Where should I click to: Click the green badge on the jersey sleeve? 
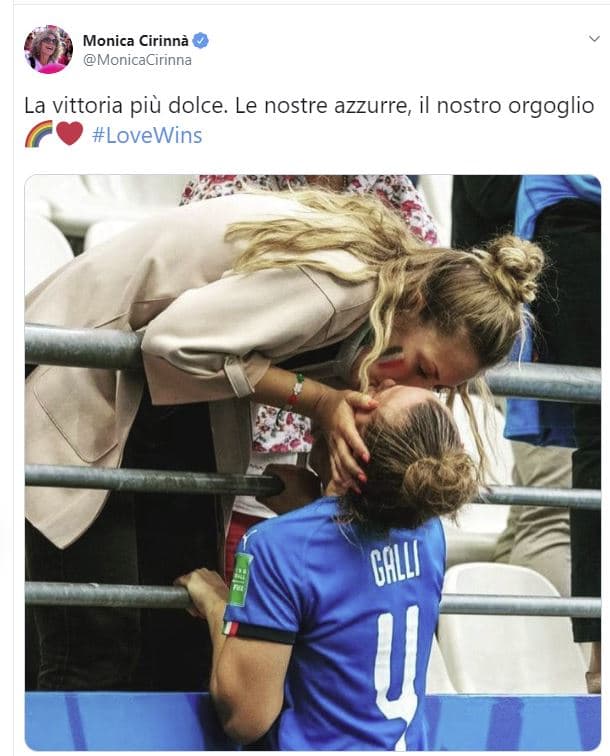240,579
